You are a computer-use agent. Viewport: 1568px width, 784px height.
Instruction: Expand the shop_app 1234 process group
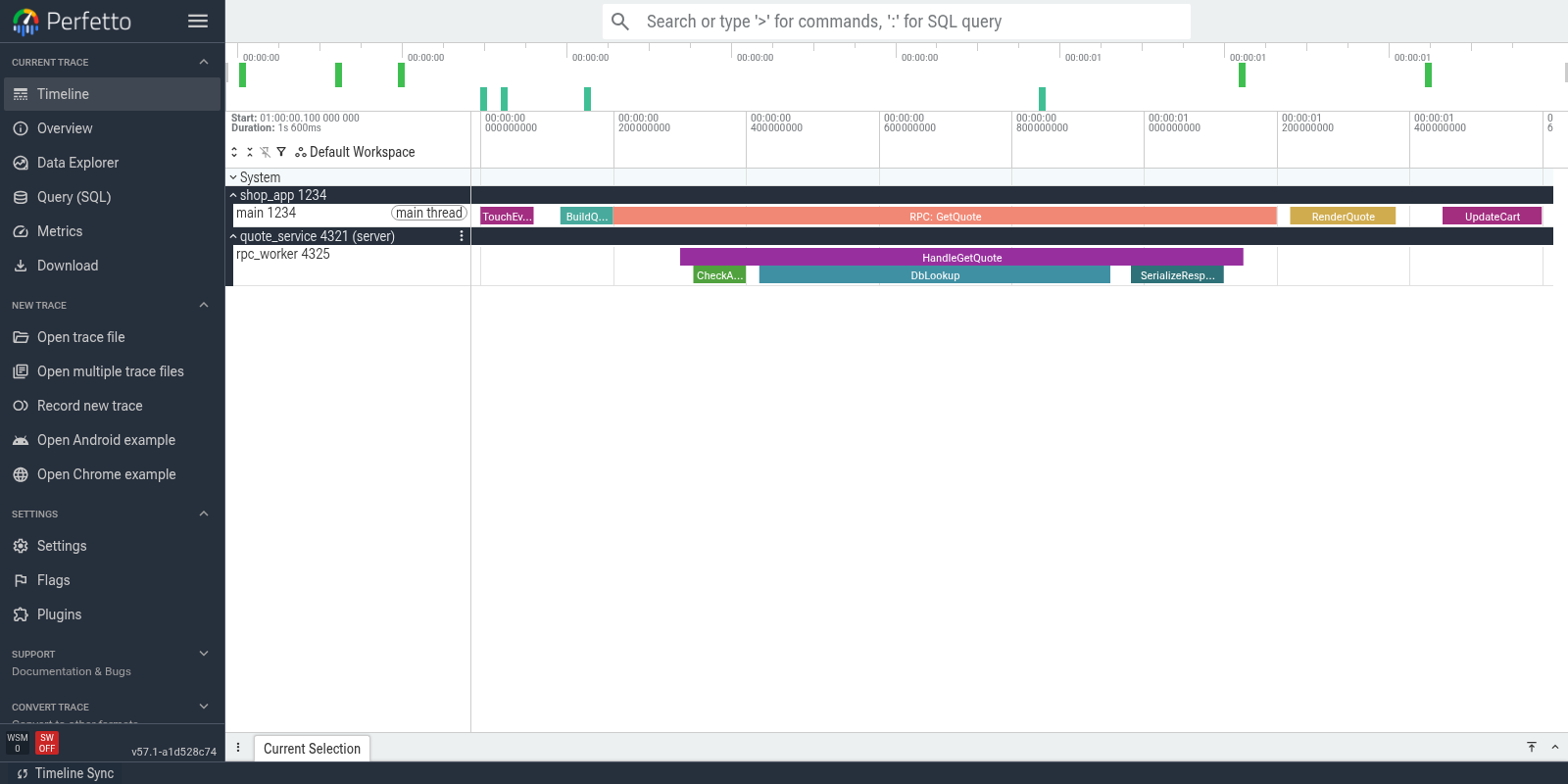click(233, 195)
